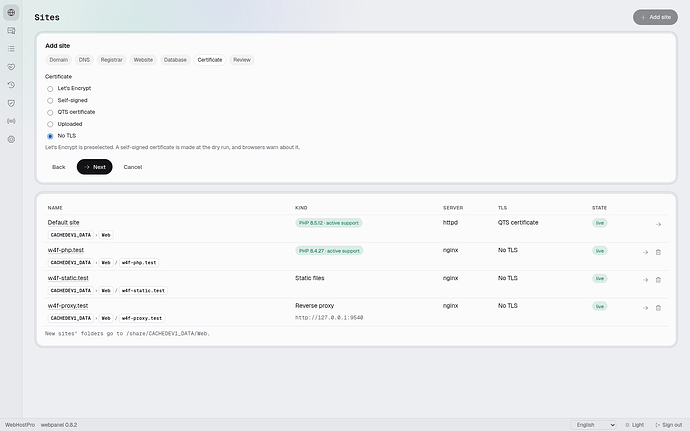The width and height of the screenshot is (690, 431).
Task: Delete w4f-php.test with trash icon
Action: point(658,252)
